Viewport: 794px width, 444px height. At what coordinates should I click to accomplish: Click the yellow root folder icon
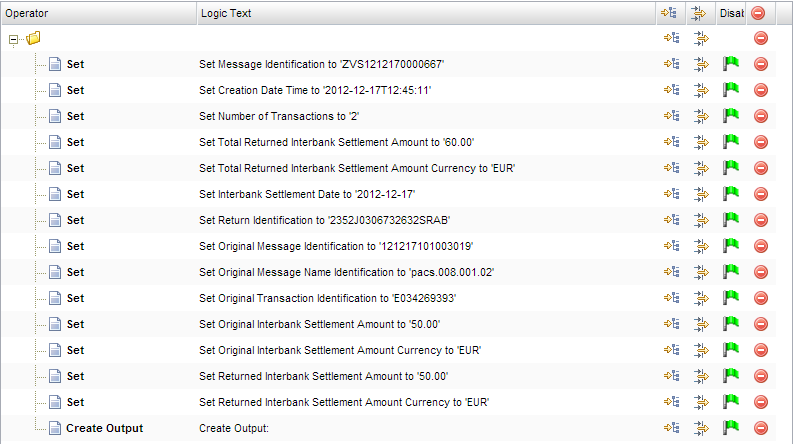pos(33,39)
